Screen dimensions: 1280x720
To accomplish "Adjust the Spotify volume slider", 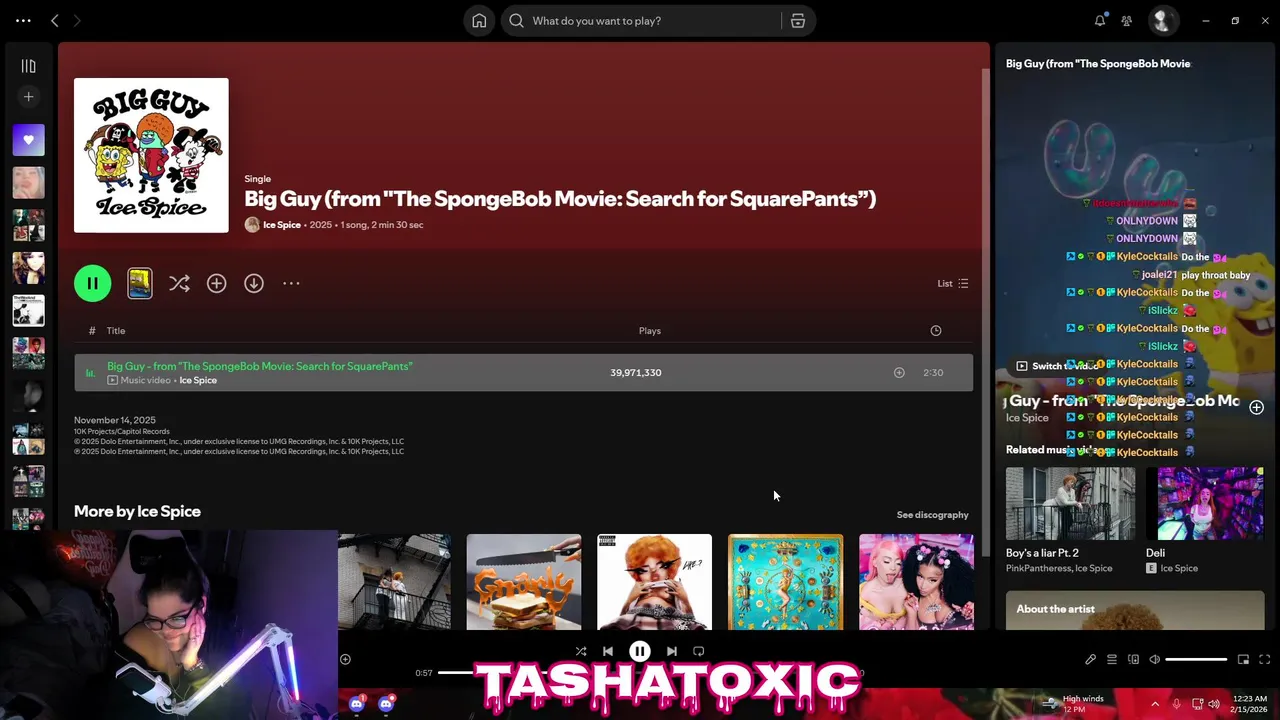I will coord(1196,659).
